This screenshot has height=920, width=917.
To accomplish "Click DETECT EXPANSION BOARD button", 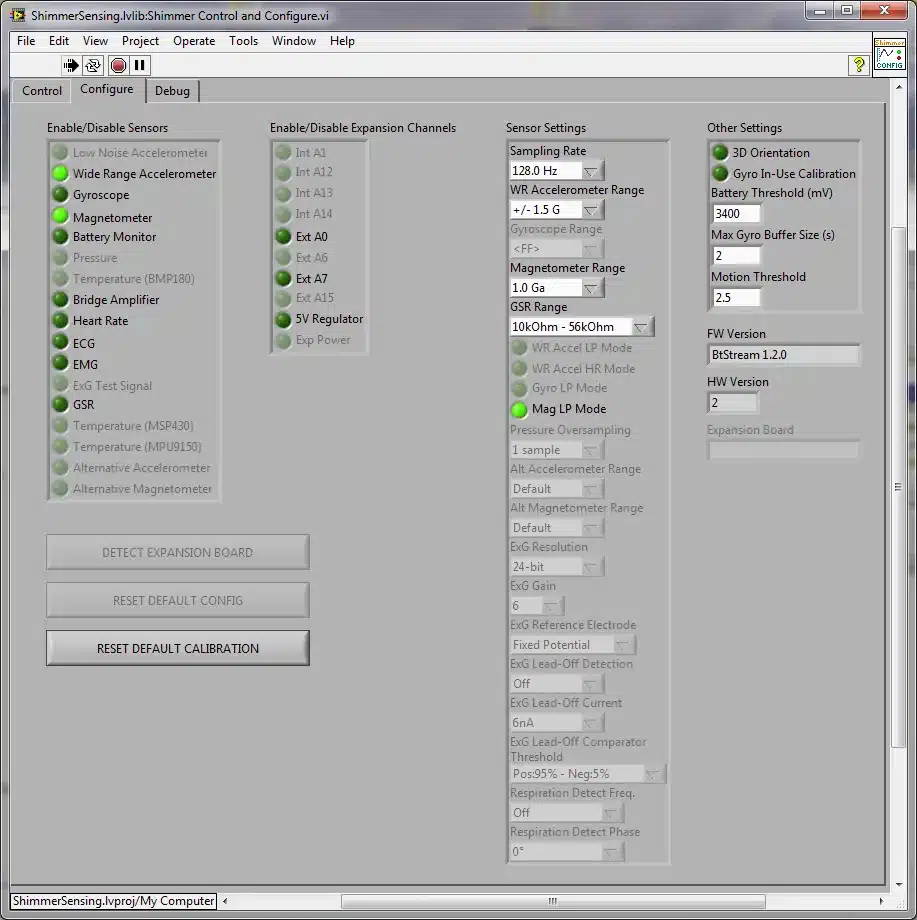I will [178, 552].
